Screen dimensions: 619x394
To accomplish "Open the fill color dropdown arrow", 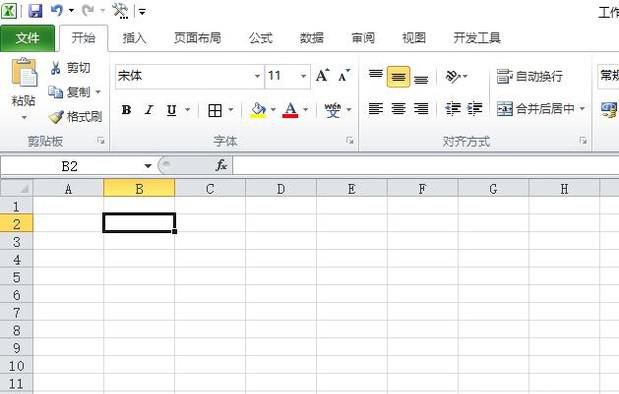I will tap(273, 110).
